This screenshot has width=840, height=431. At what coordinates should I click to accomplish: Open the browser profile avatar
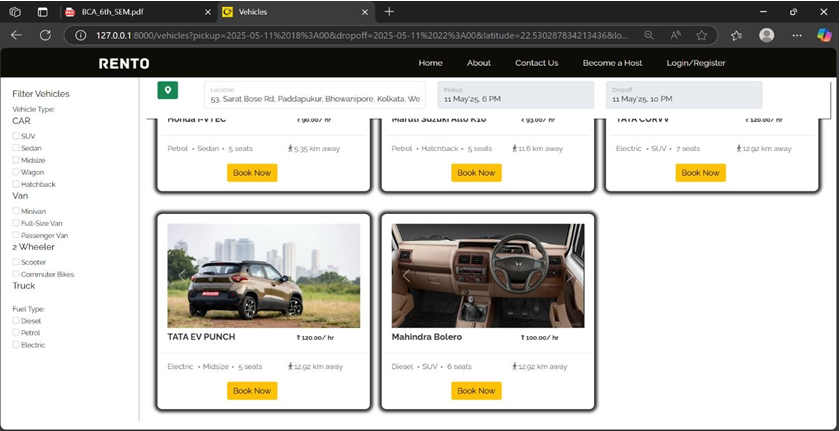(766, 35)
